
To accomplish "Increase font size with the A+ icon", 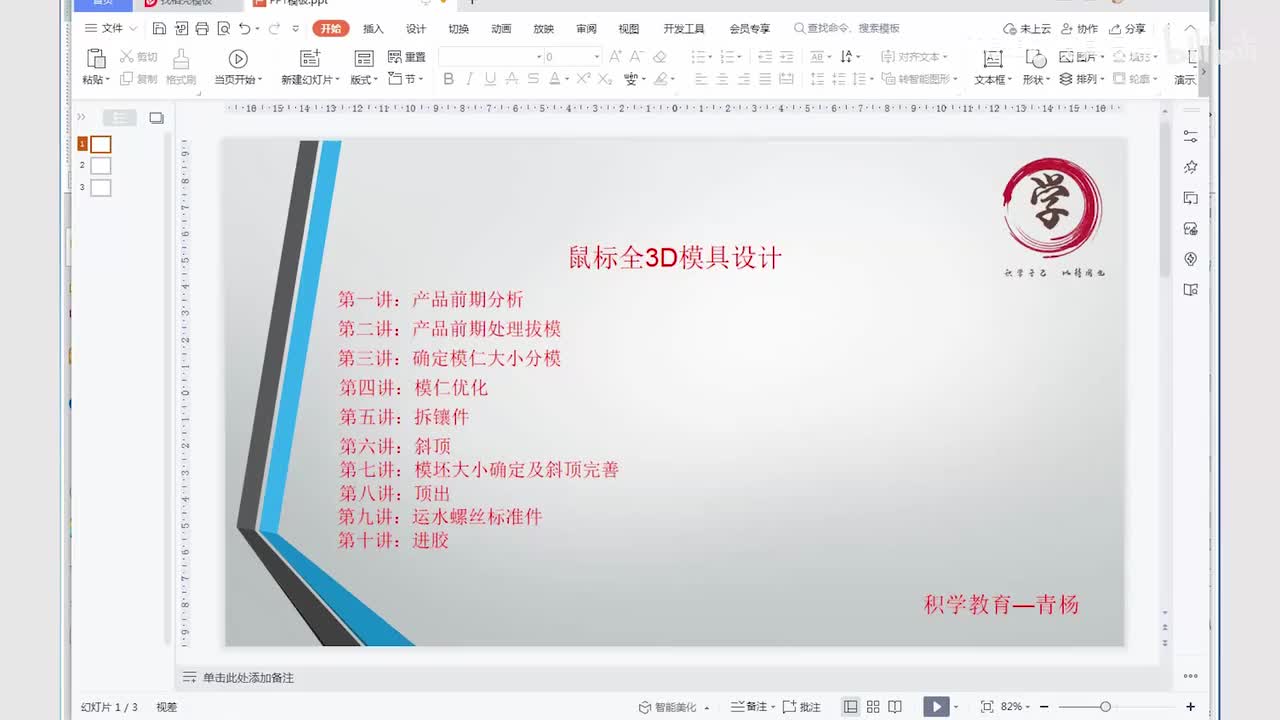I will pyautogui.click(x=615, y=57).
